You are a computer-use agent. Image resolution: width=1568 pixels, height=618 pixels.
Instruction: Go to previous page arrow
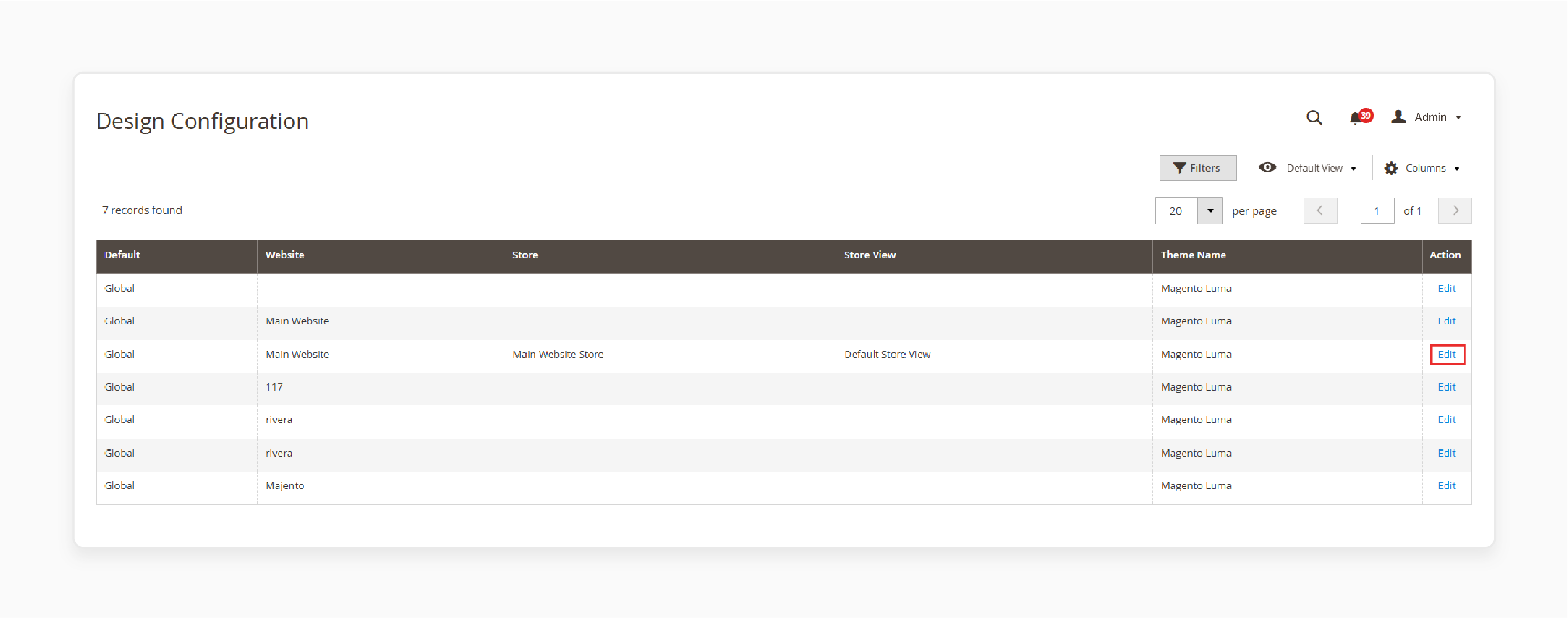1320,211
